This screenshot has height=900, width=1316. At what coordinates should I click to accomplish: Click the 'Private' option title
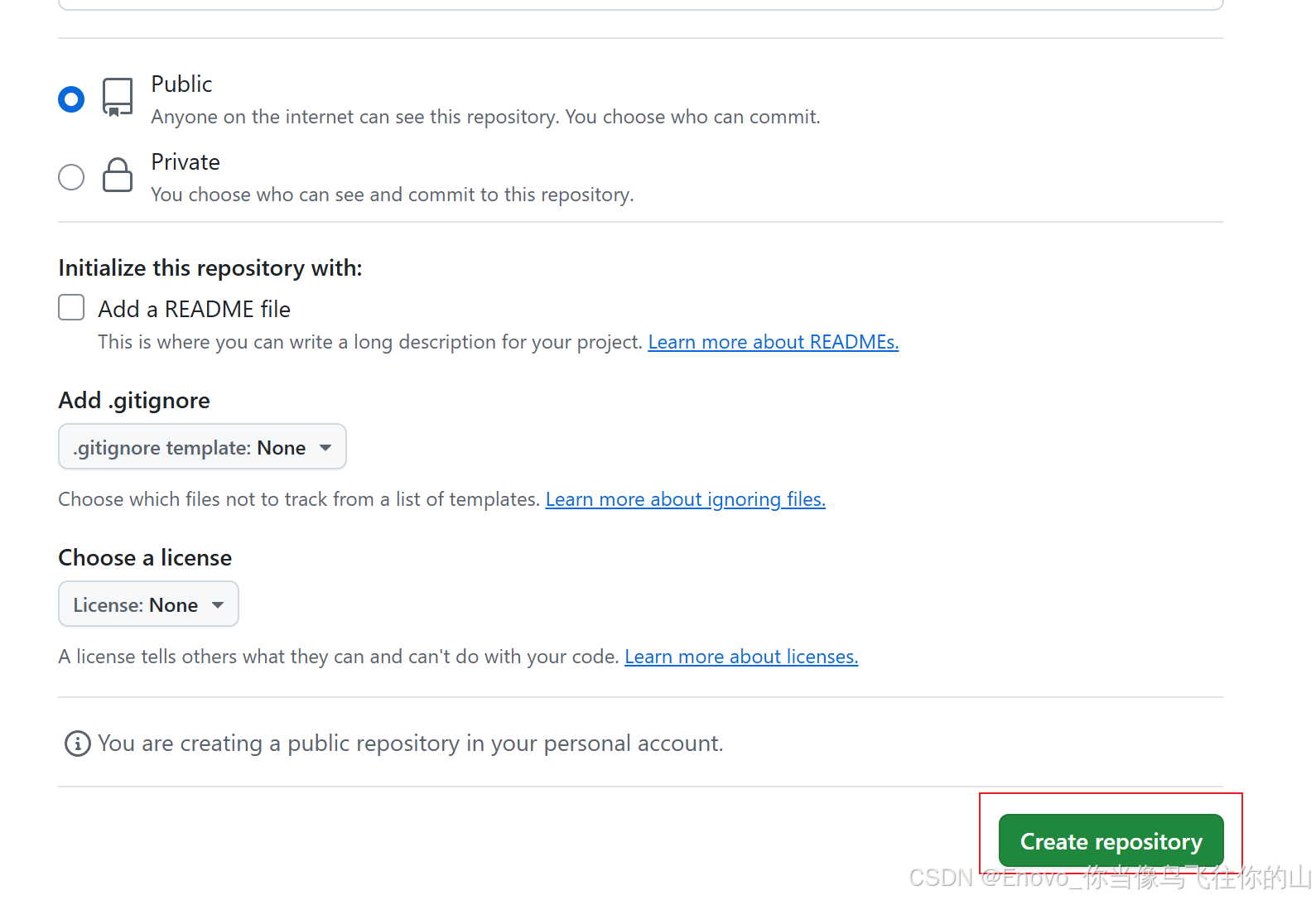click(x=186, y=161)
